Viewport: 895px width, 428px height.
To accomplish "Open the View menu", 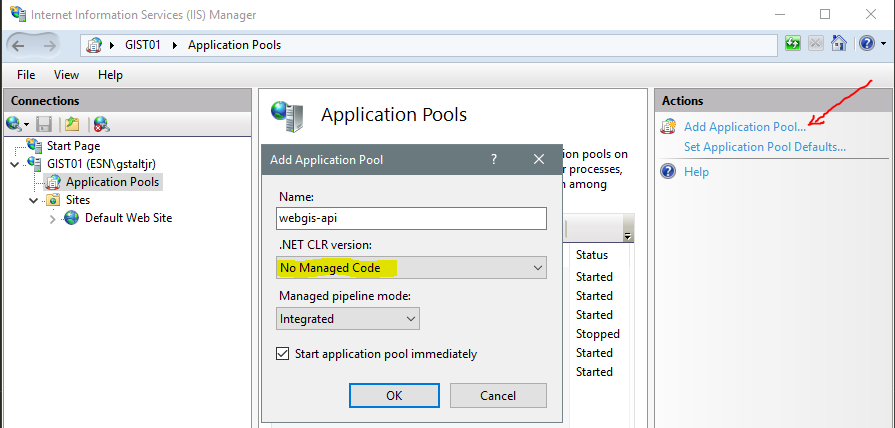I will tap(66, 75).
